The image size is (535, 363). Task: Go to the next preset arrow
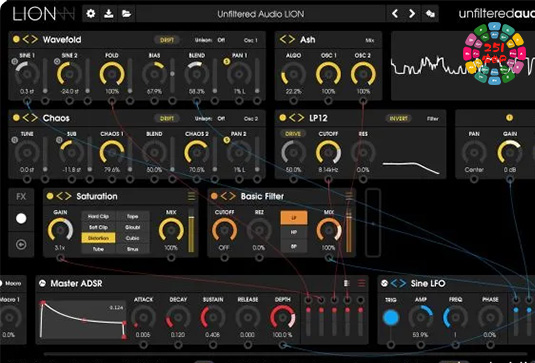[412, 14]
